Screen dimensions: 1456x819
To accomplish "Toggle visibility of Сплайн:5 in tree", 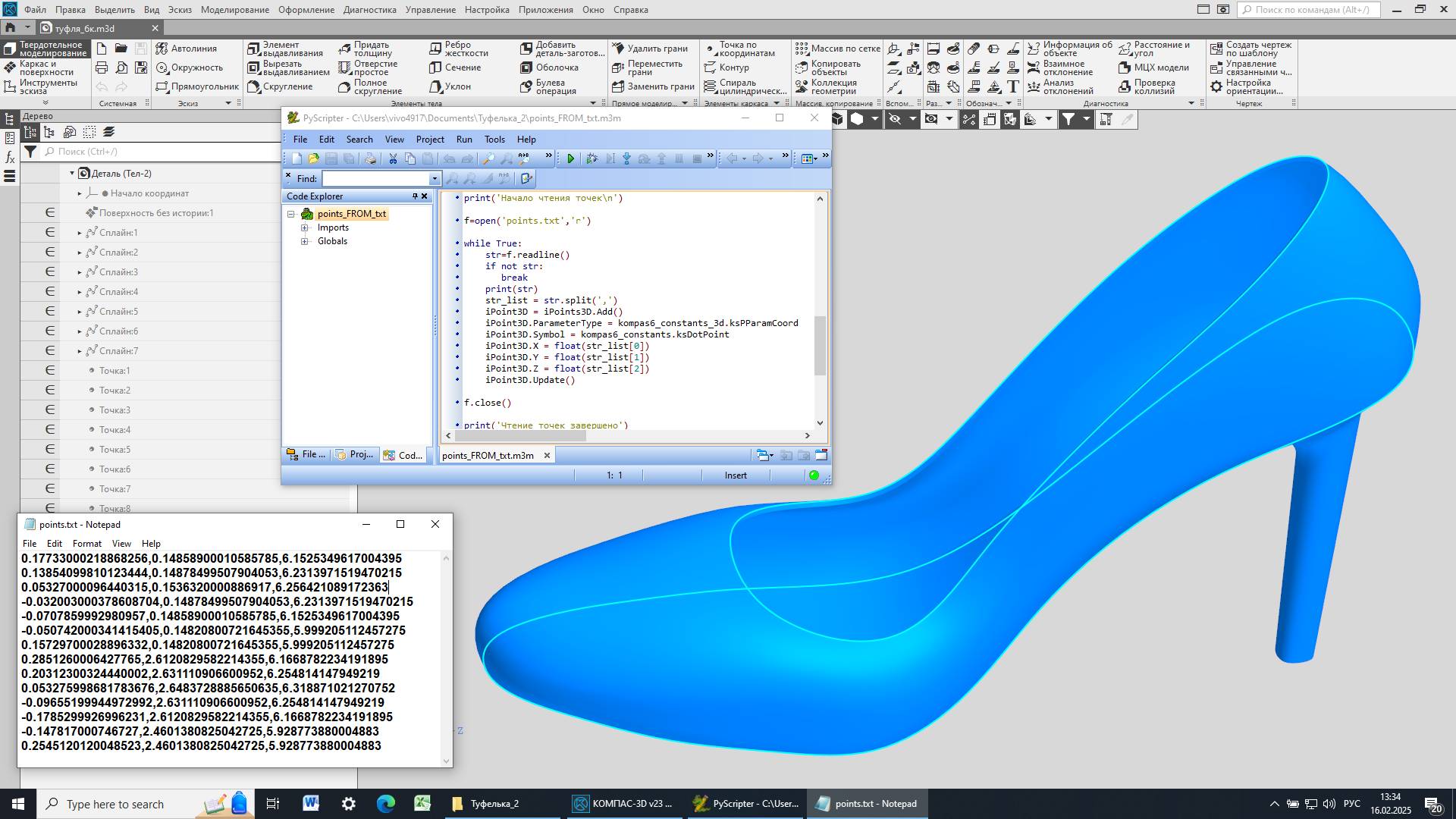I will 50,312.
